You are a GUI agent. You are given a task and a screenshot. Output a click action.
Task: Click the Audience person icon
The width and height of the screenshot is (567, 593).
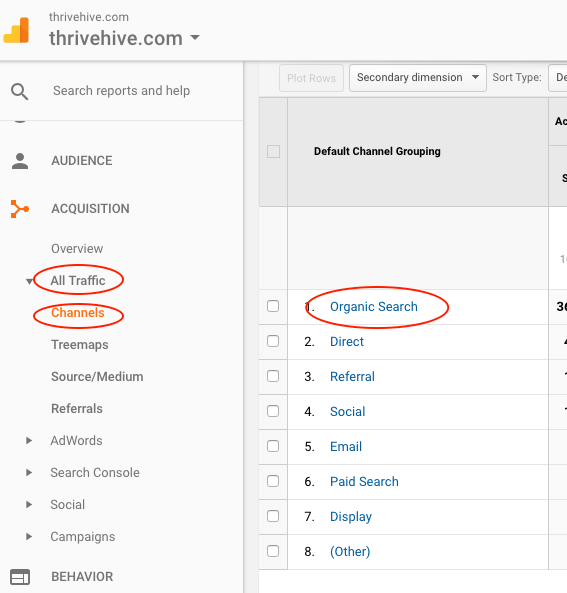pyautogui.click(x=20, y=161)
